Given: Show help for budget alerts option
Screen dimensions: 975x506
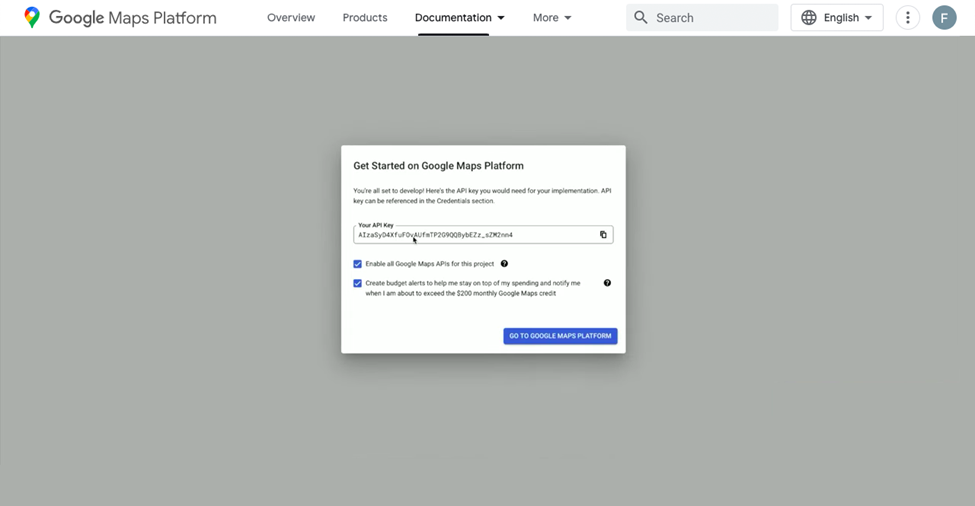Looking at the screenshot, I should 608,283.
